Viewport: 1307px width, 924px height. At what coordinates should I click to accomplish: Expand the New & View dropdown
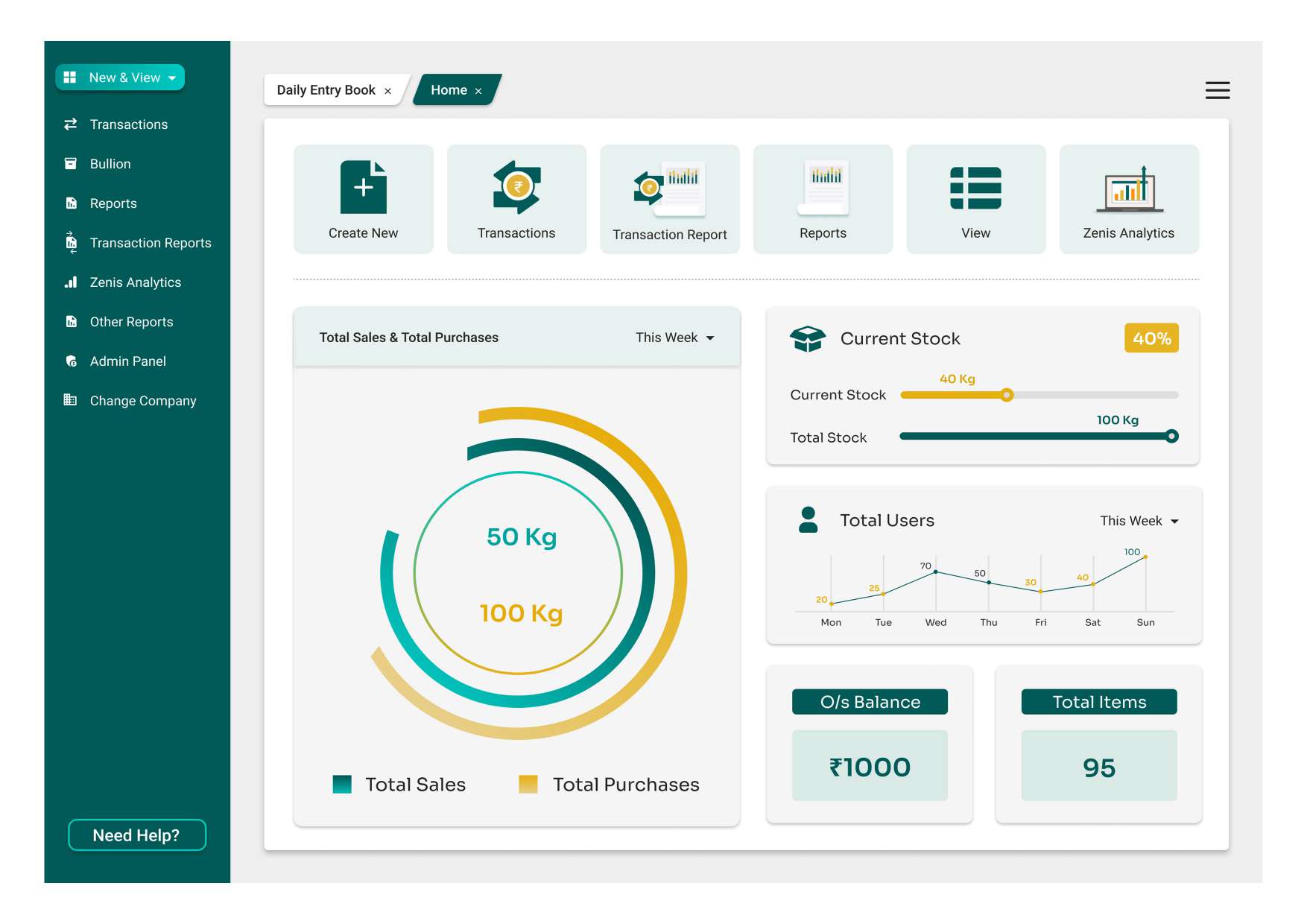120,77
